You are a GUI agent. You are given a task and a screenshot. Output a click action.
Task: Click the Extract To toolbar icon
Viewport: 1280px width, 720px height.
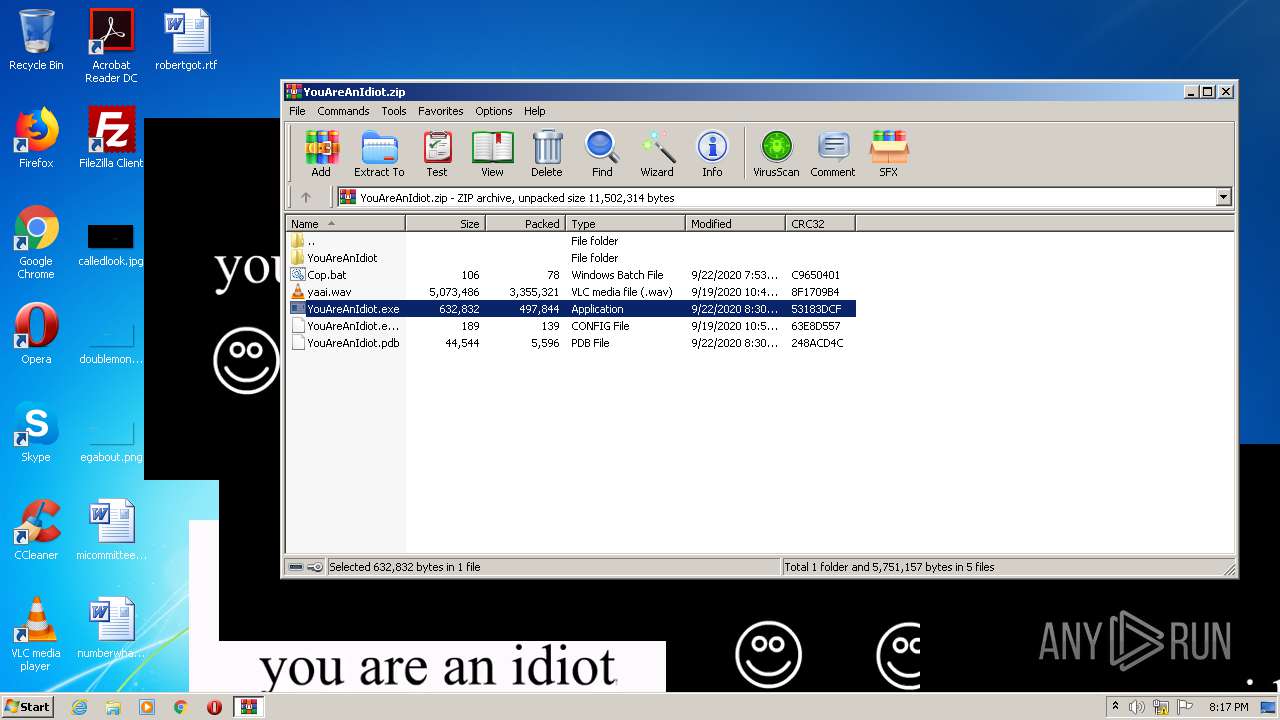point(379,154)
